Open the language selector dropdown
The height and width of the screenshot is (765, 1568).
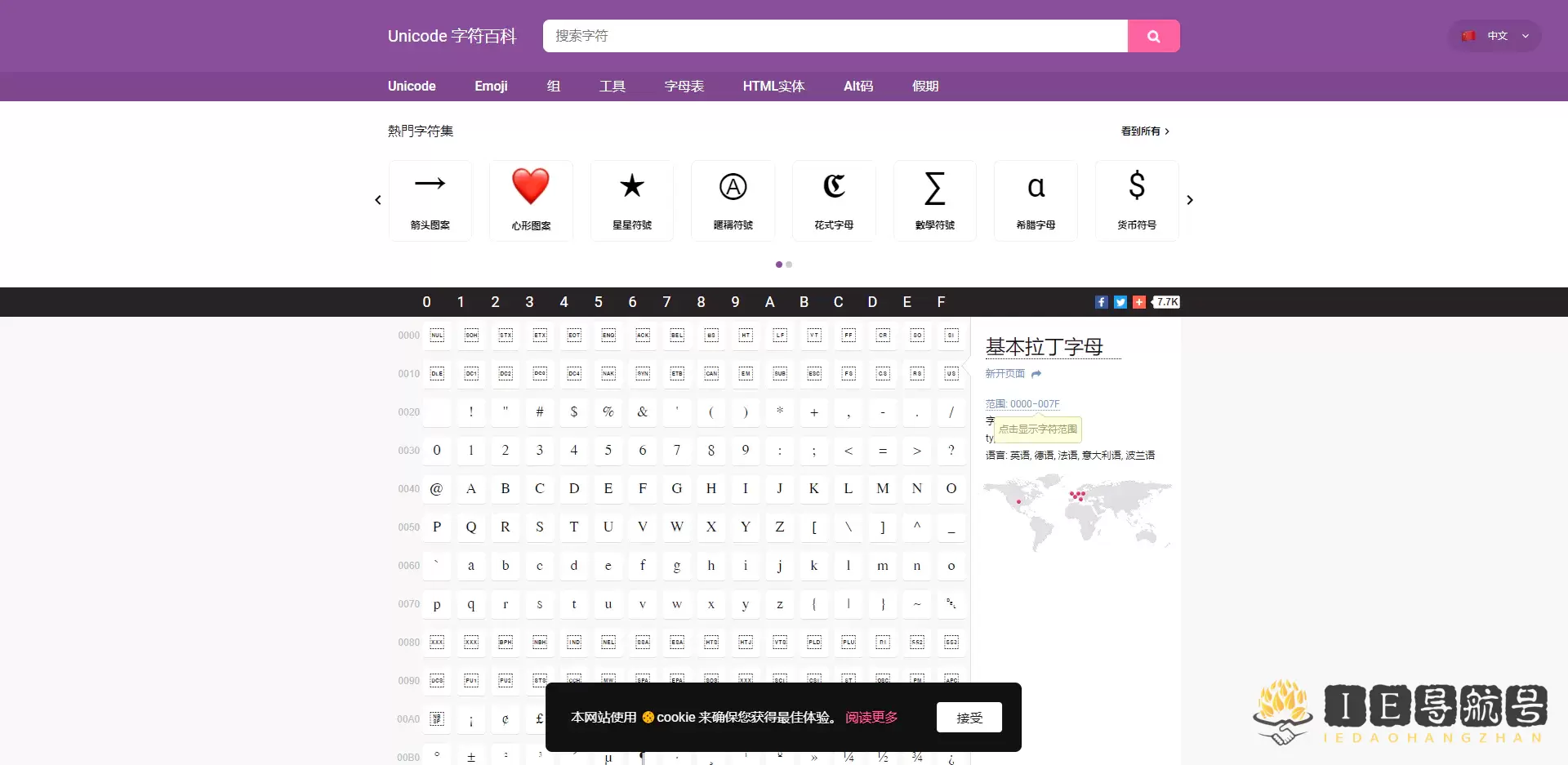pyautogui.click(x=1494, y=36)
